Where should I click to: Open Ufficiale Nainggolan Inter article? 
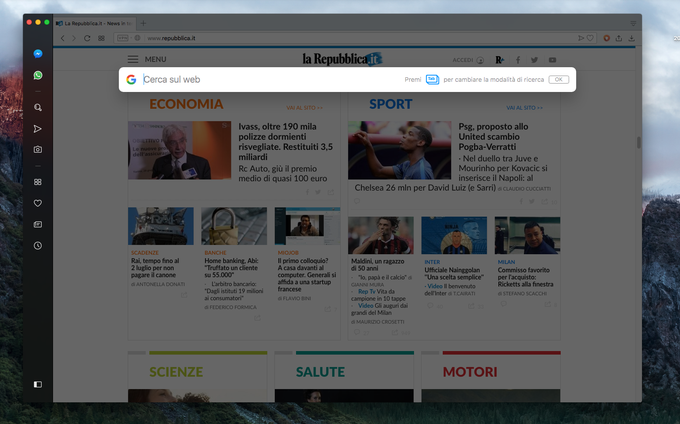(x=454, y=274)
